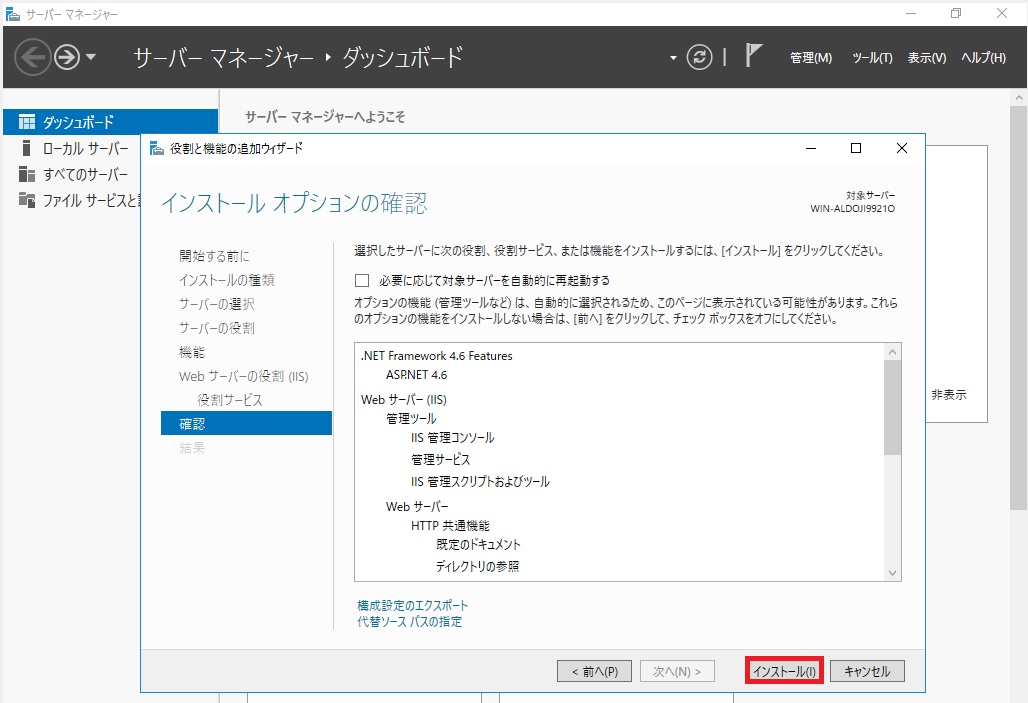Click the scroll-up arrow of features list
Image resolution: width=1028 pixels, height=703 pixels.
[892, 352]
